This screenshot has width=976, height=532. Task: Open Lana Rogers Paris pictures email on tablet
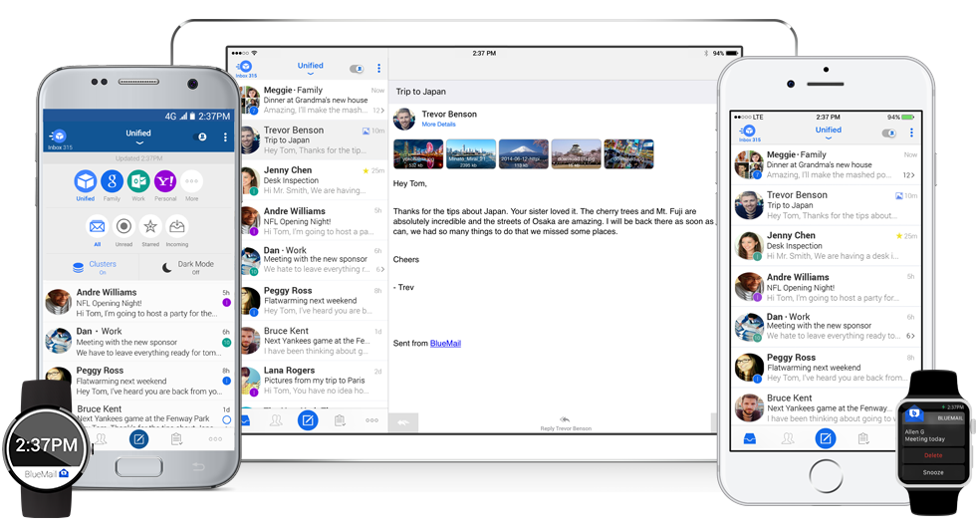(314, 380)
